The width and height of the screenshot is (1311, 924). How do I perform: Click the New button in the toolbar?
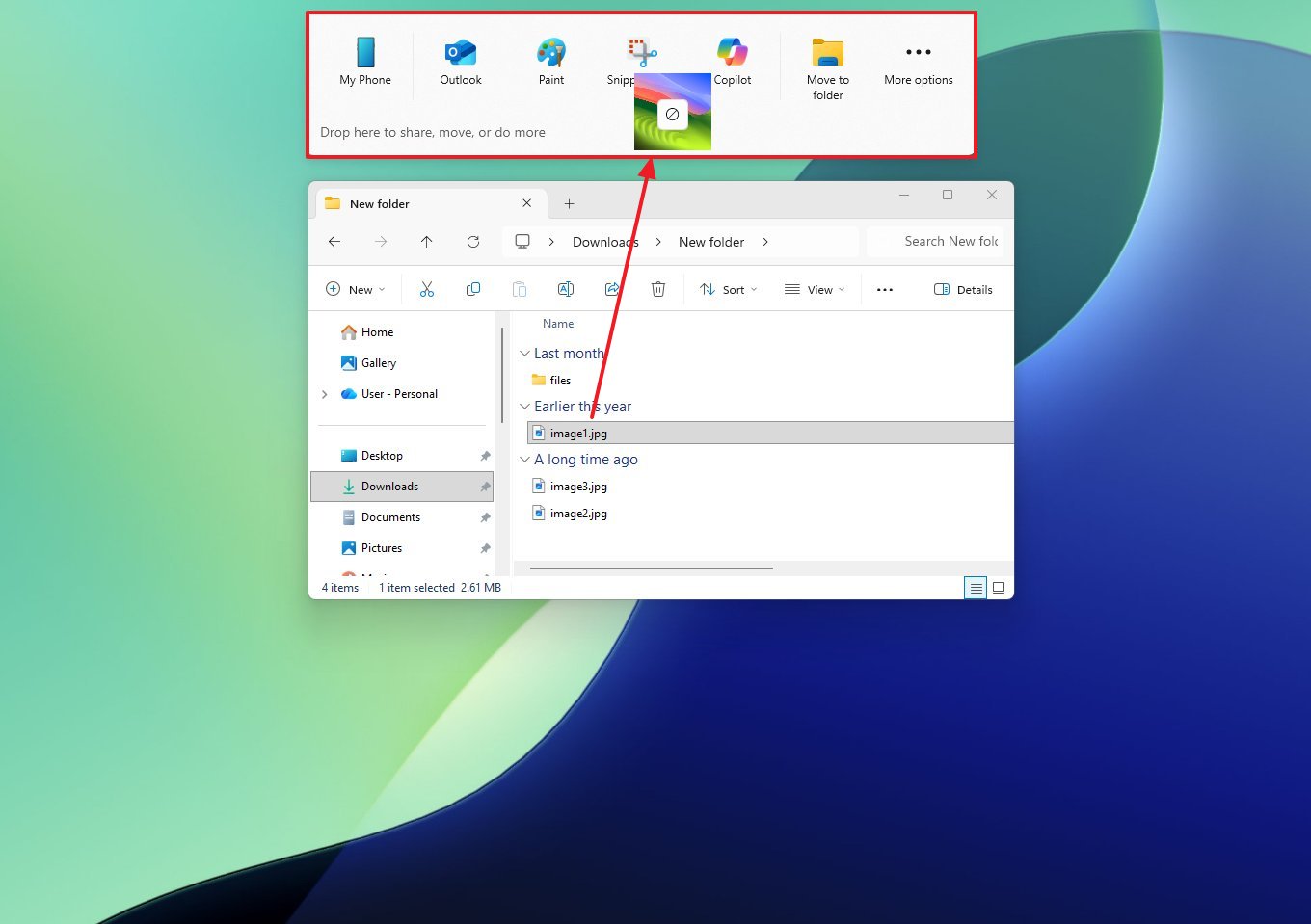(355, 289)
